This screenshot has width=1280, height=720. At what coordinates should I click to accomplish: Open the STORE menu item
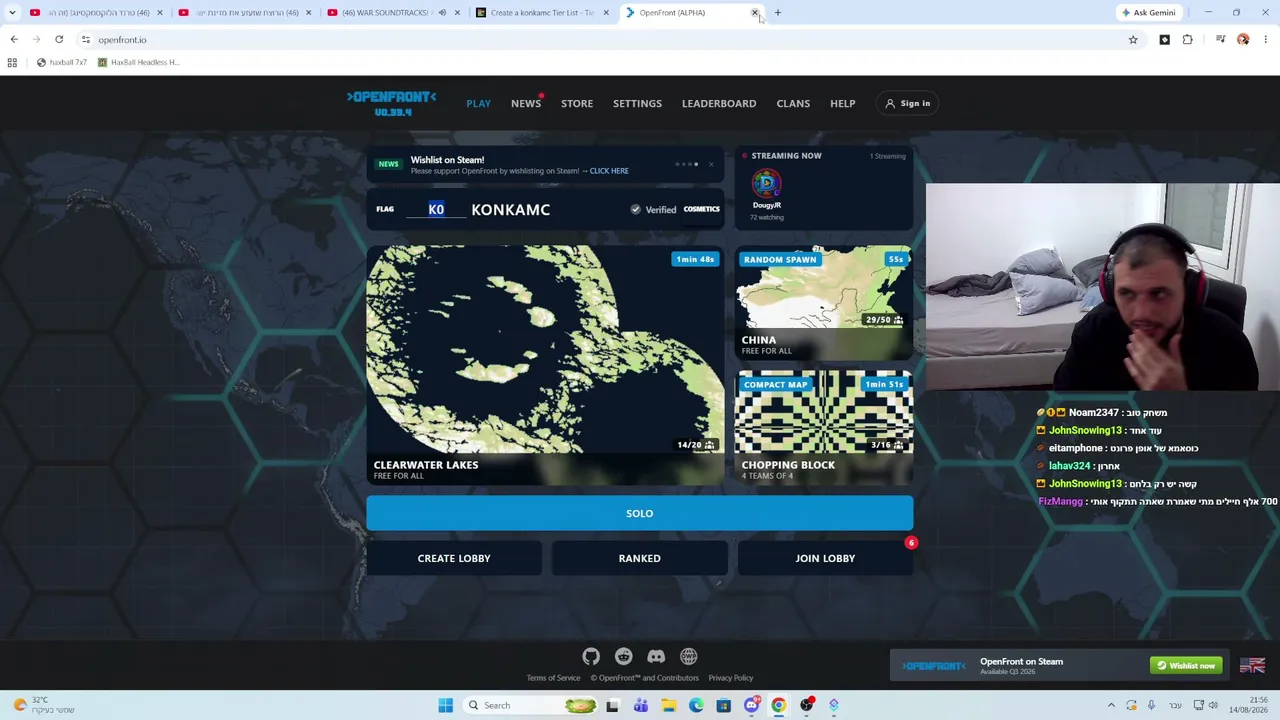pyautogui.click(x=577, y=103)
